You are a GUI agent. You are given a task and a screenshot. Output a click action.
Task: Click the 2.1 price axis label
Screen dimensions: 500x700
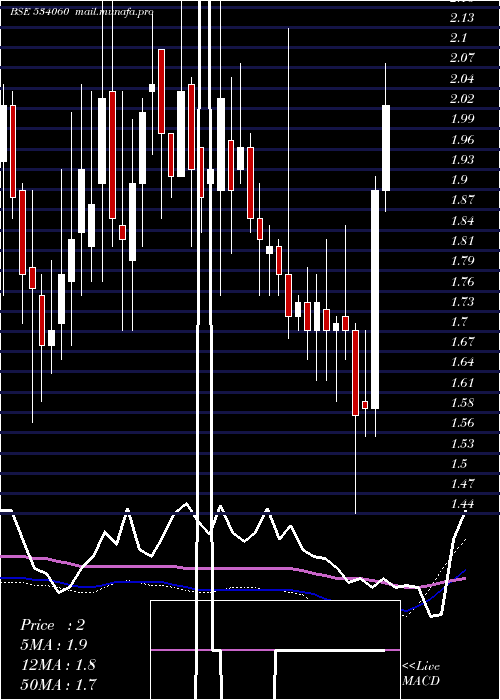pos(458,38)
